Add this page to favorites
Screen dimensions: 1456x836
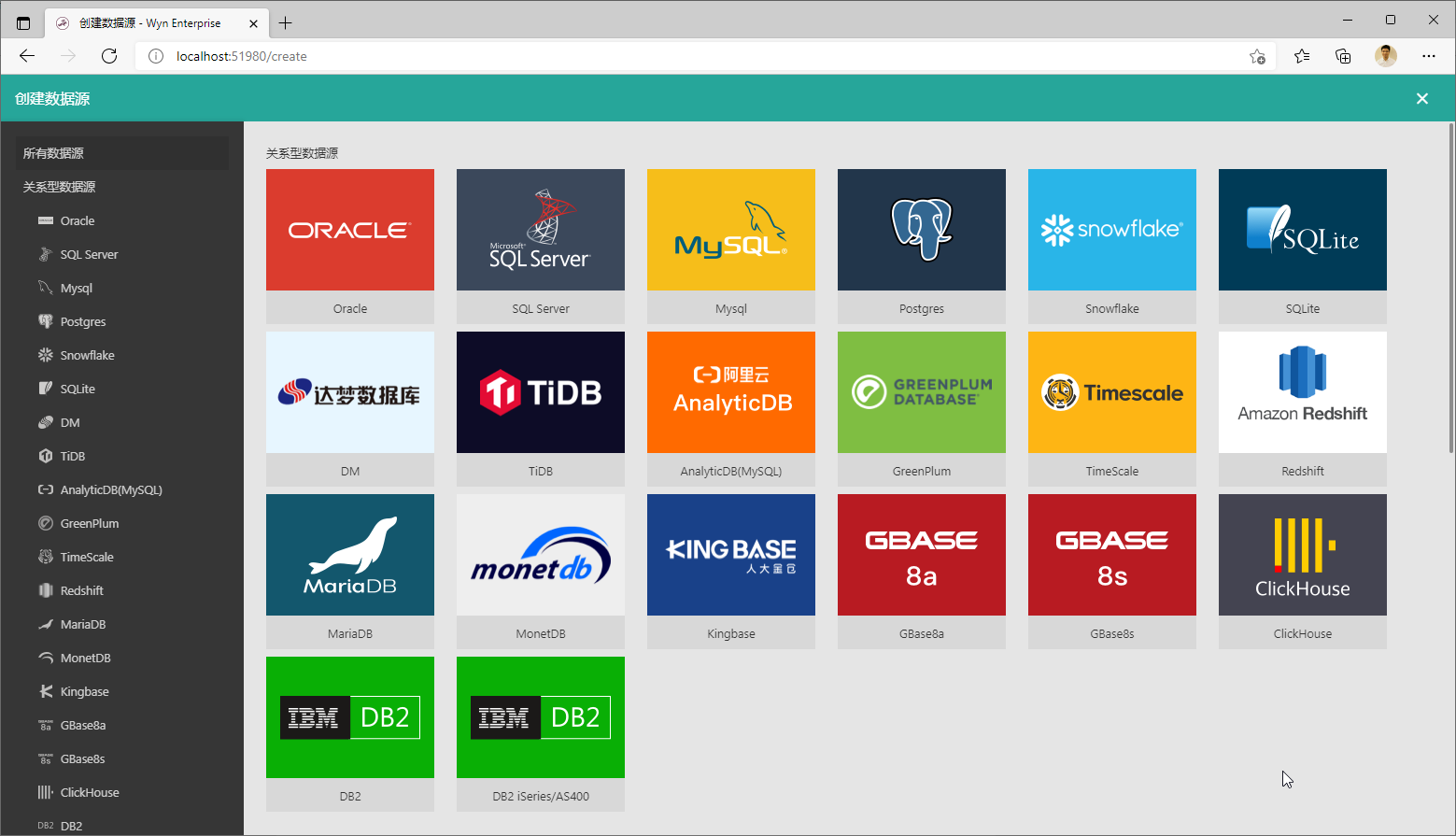click(1257, 56)
